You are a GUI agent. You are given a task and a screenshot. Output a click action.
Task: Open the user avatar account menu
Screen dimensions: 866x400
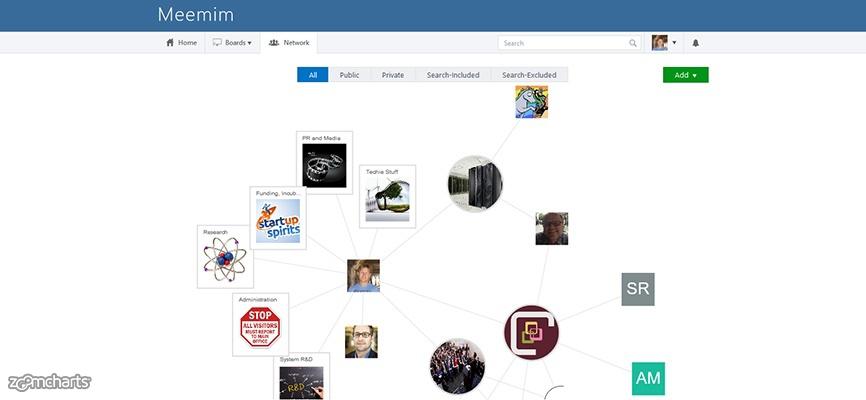664,43
